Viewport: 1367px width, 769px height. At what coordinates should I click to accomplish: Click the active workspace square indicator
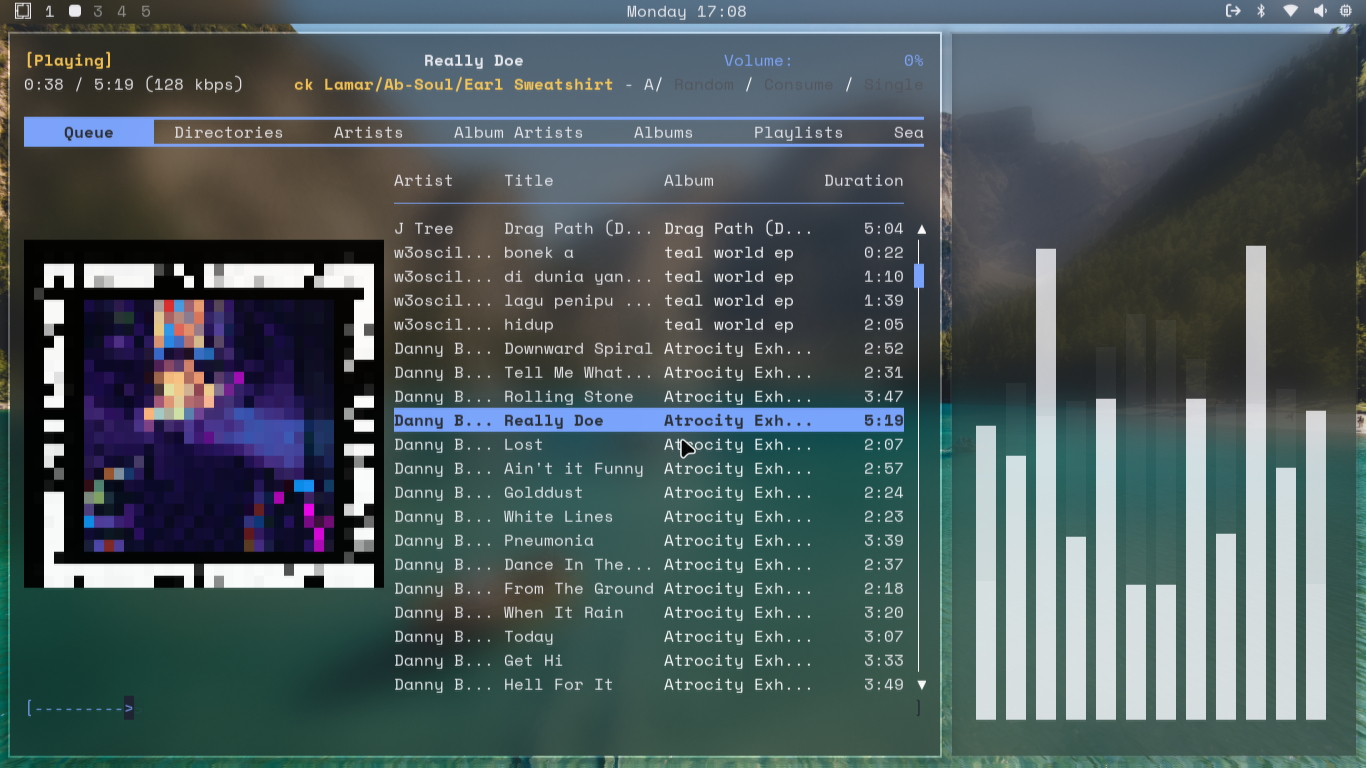coord(74,12)
